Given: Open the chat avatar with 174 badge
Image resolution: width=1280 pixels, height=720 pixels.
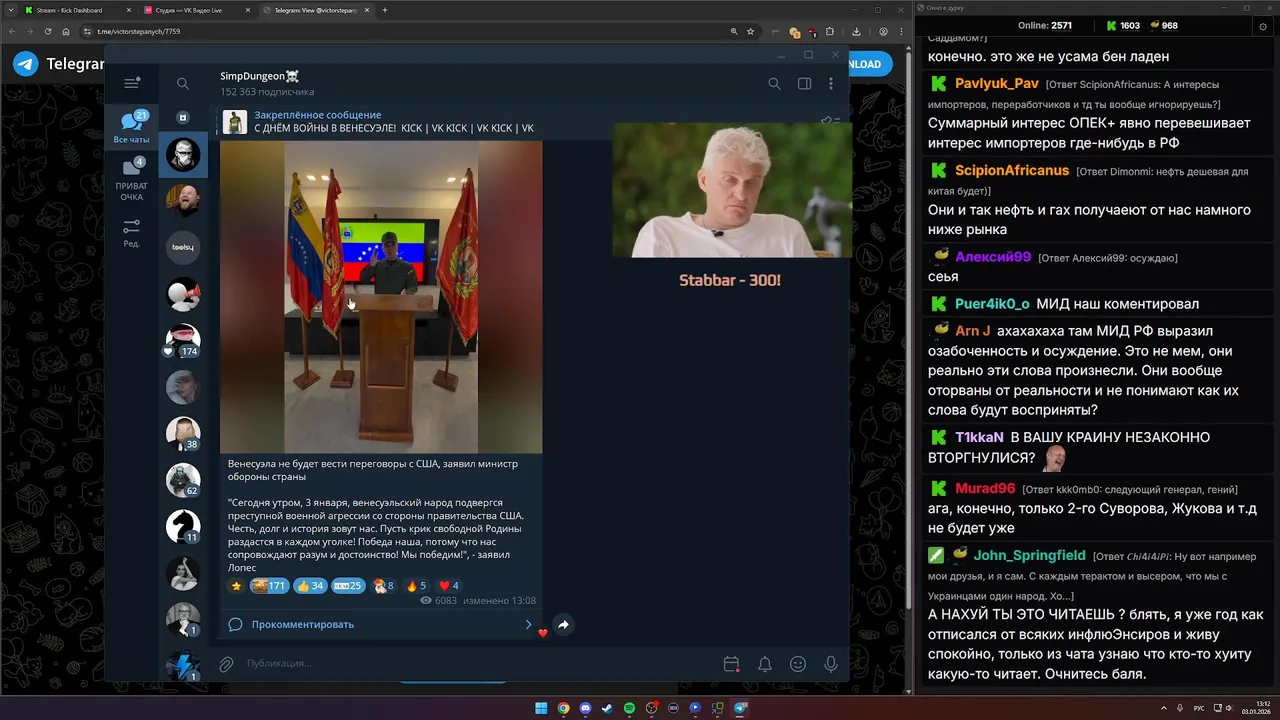Looking at the screenshot, I should (x=183, y=340).
